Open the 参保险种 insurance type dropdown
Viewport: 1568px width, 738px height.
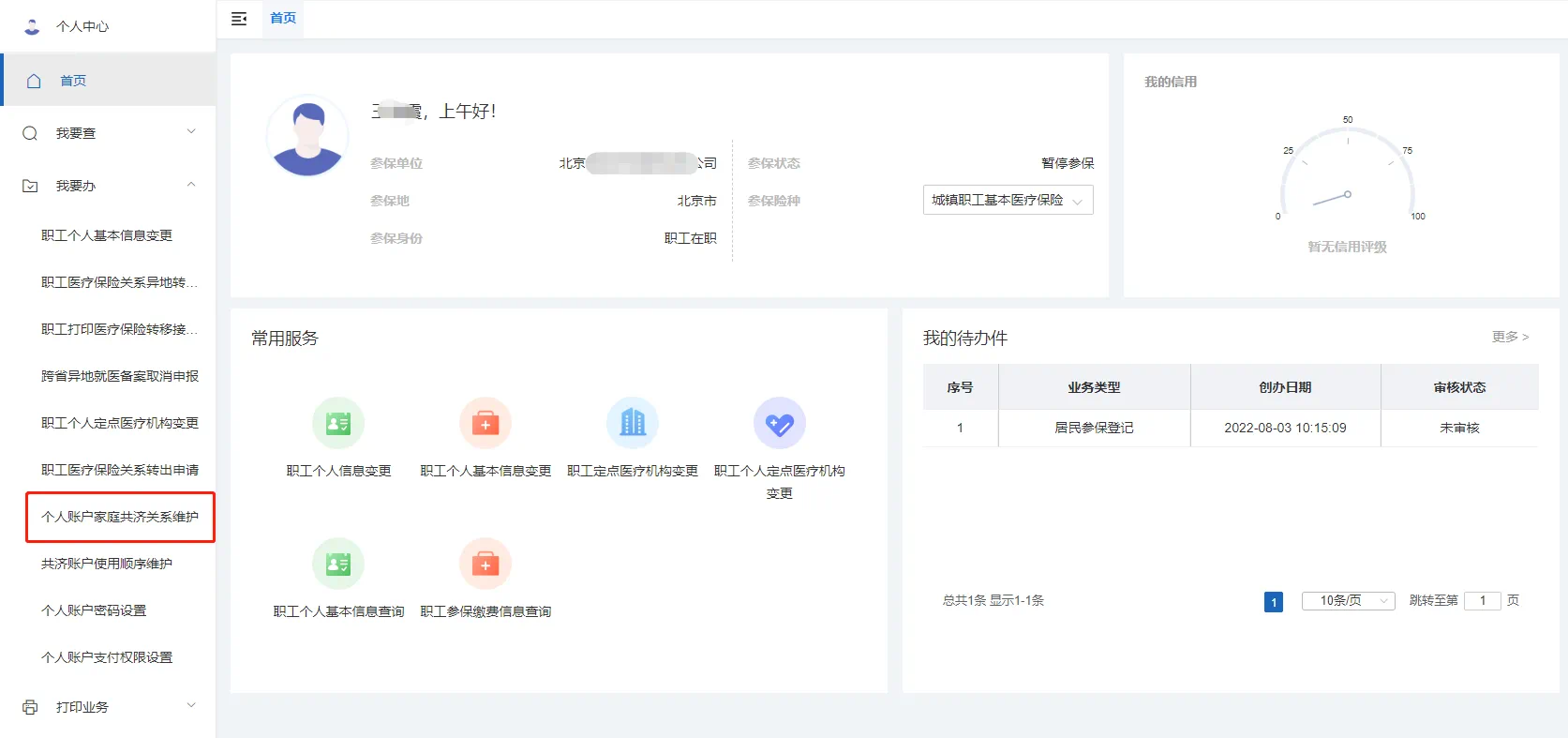(1008, 201)
